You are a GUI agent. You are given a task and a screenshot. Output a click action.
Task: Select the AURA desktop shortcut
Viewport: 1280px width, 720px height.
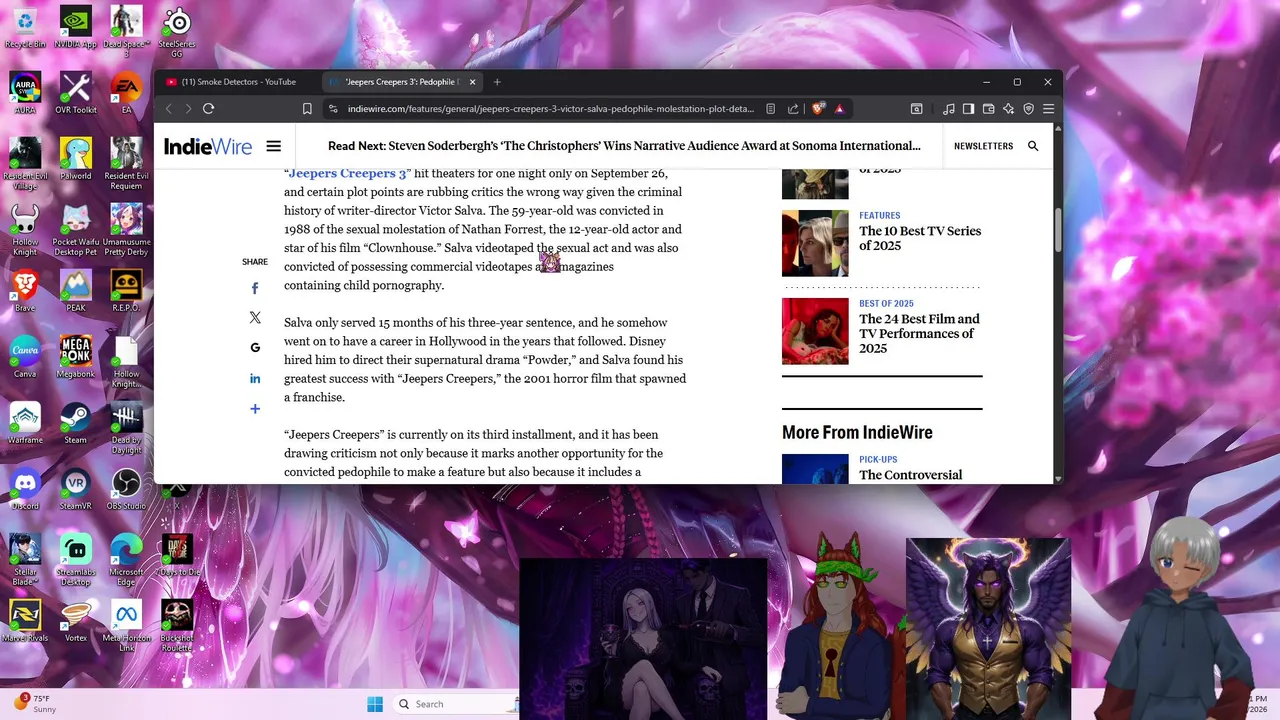pos(25,93)
